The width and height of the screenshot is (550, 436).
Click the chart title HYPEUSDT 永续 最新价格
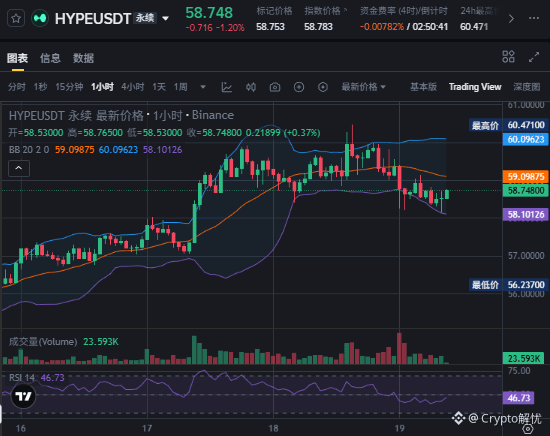tap(76, 115)
